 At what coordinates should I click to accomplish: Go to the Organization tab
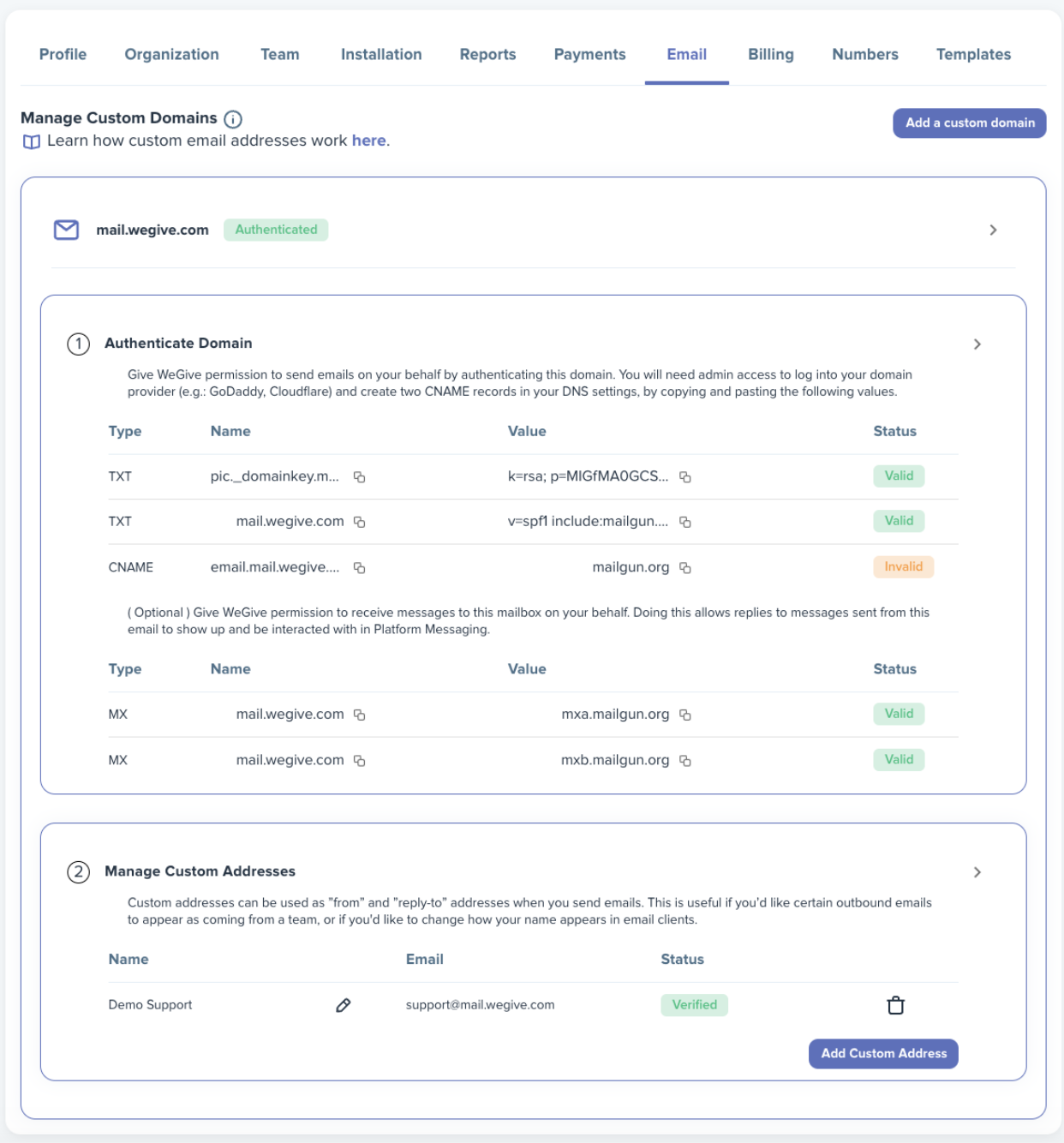pyautogui.click(x=172, y=54)
